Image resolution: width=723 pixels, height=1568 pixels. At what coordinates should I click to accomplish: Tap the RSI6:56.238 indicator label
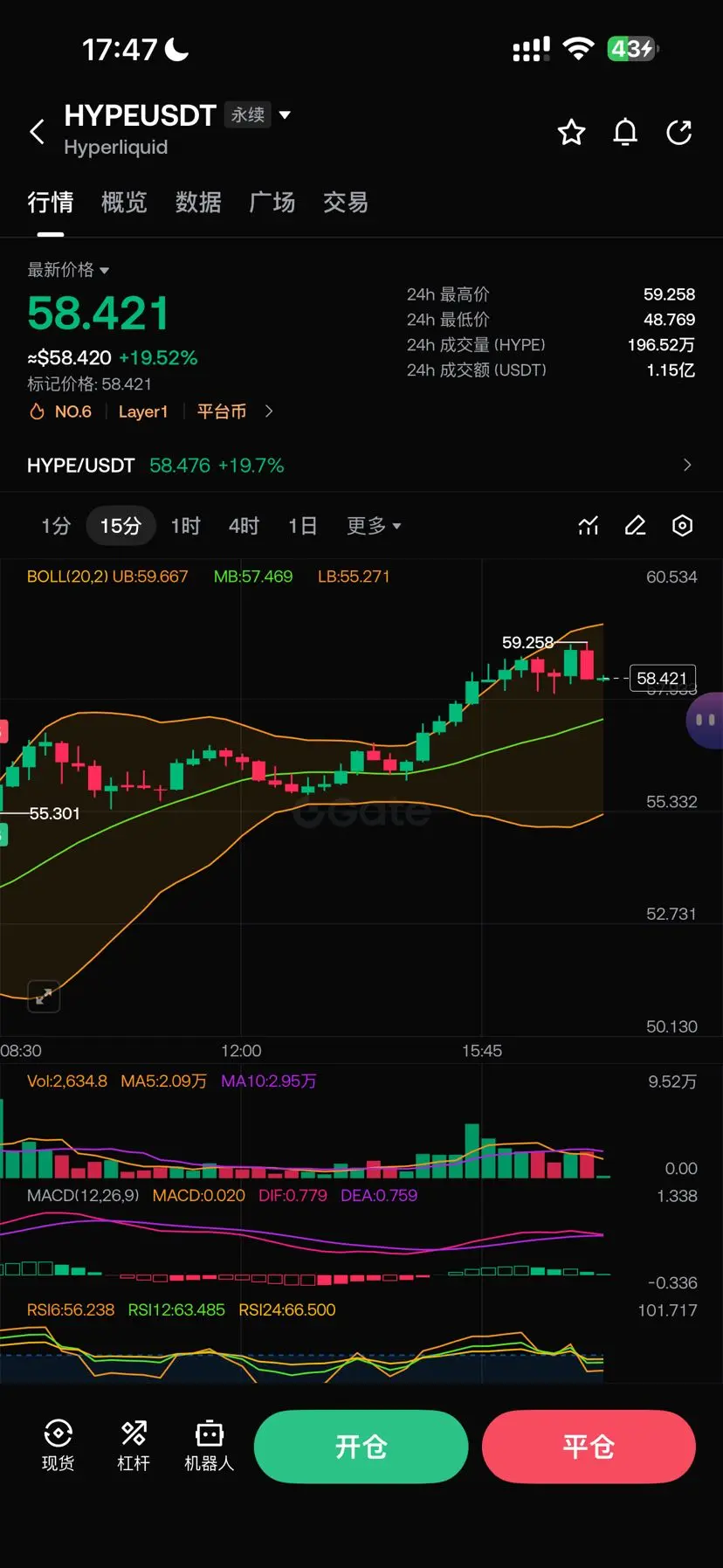71,1309
